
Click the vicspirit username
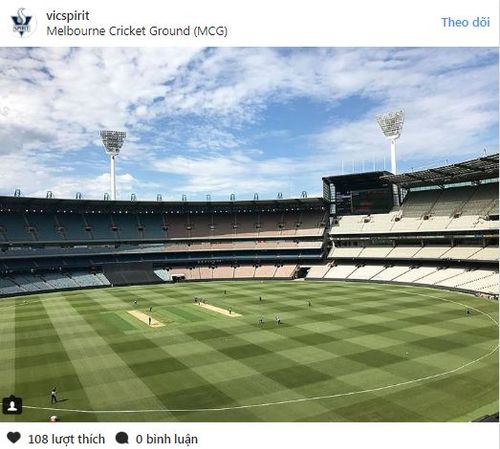point(68,16)
